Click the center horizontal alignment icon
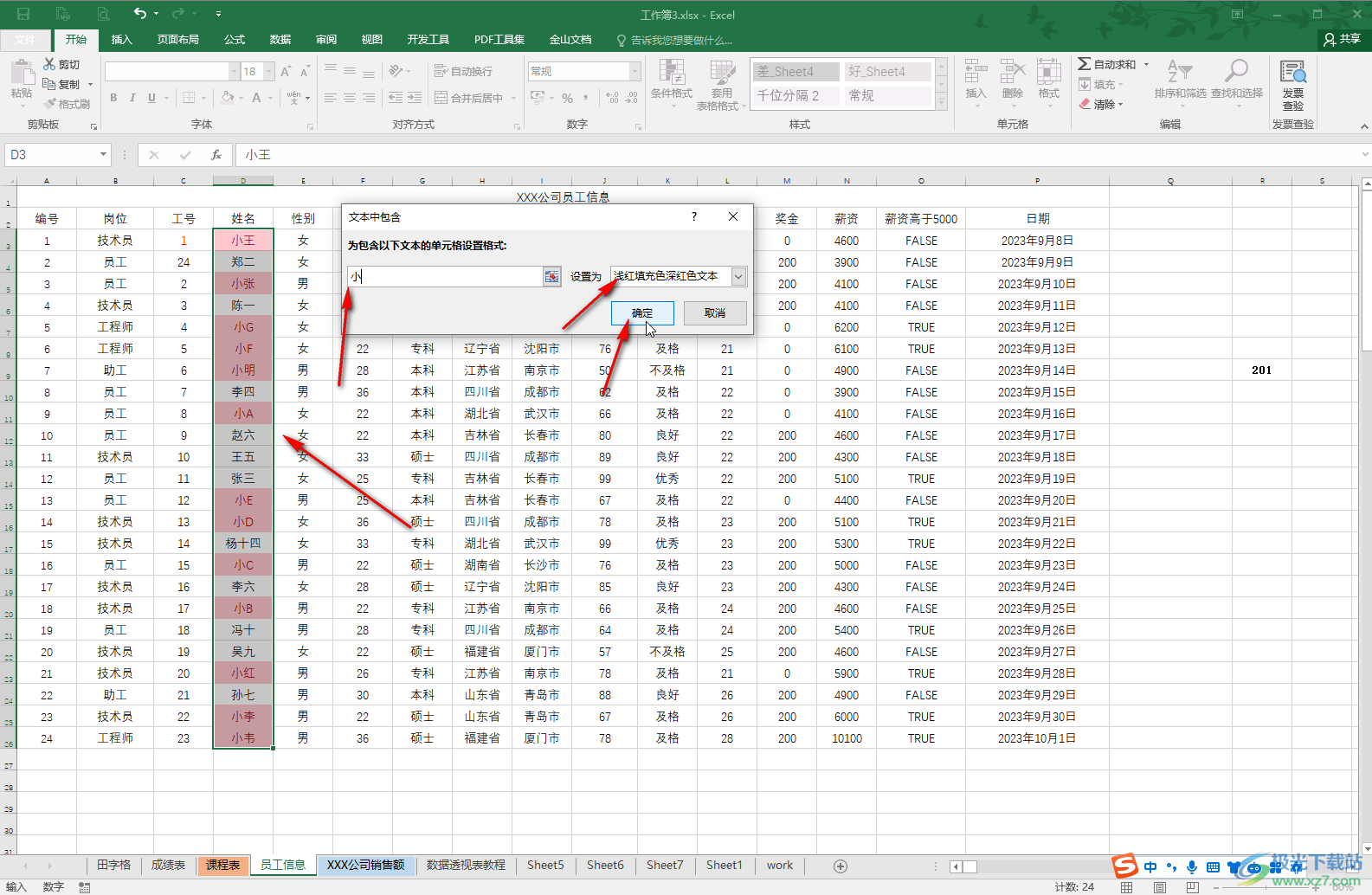Image resolution: width=1372 pixels, height=895 pixels. click(350, 98)
